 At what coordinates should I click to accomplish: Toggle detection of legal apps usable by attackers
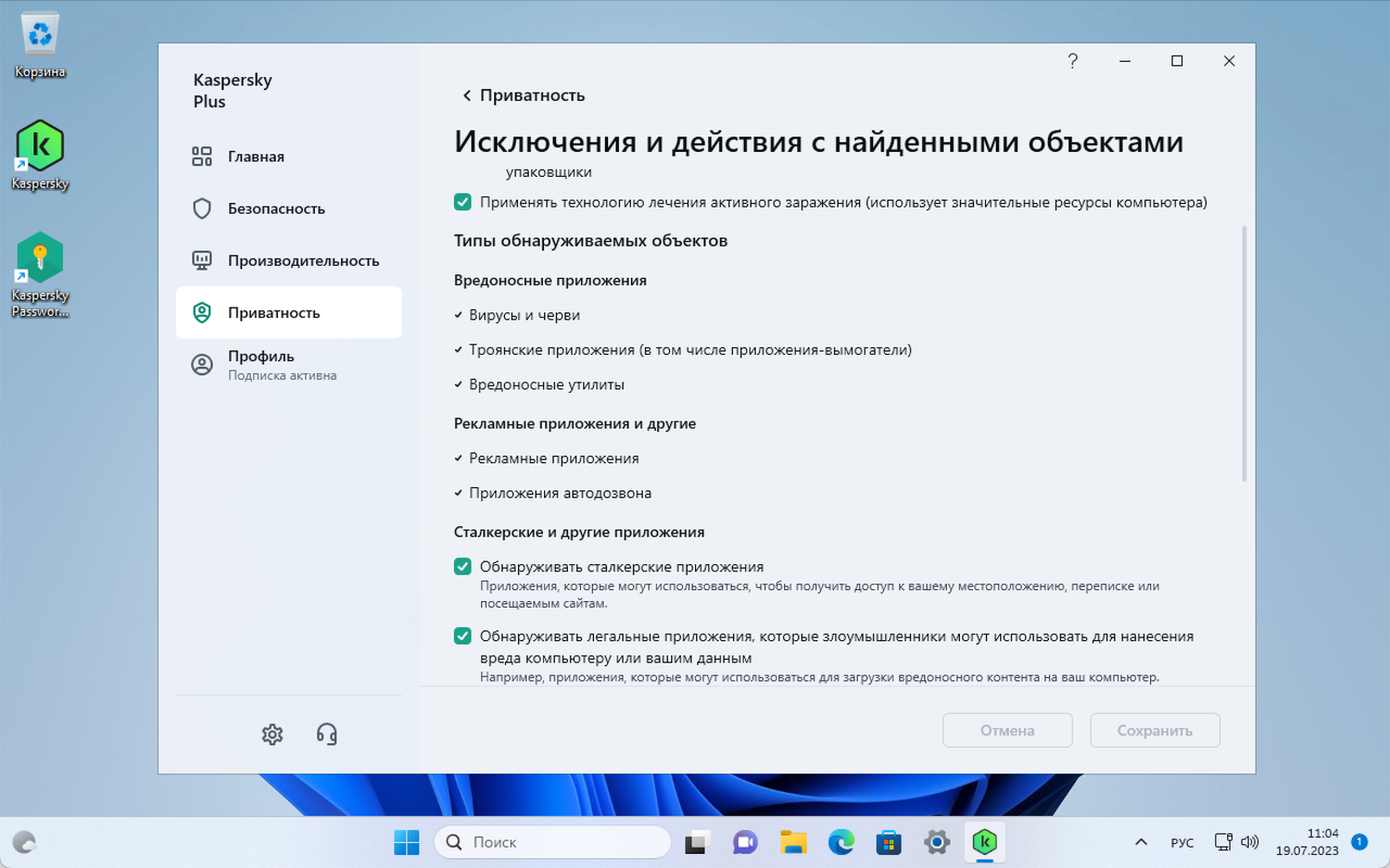462,636
